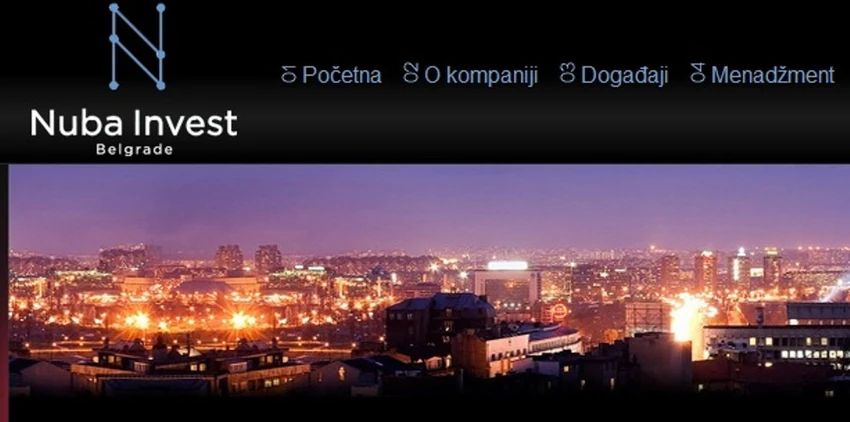
Task: Click the "01" number beside Početna
Action: click(289, 74)
